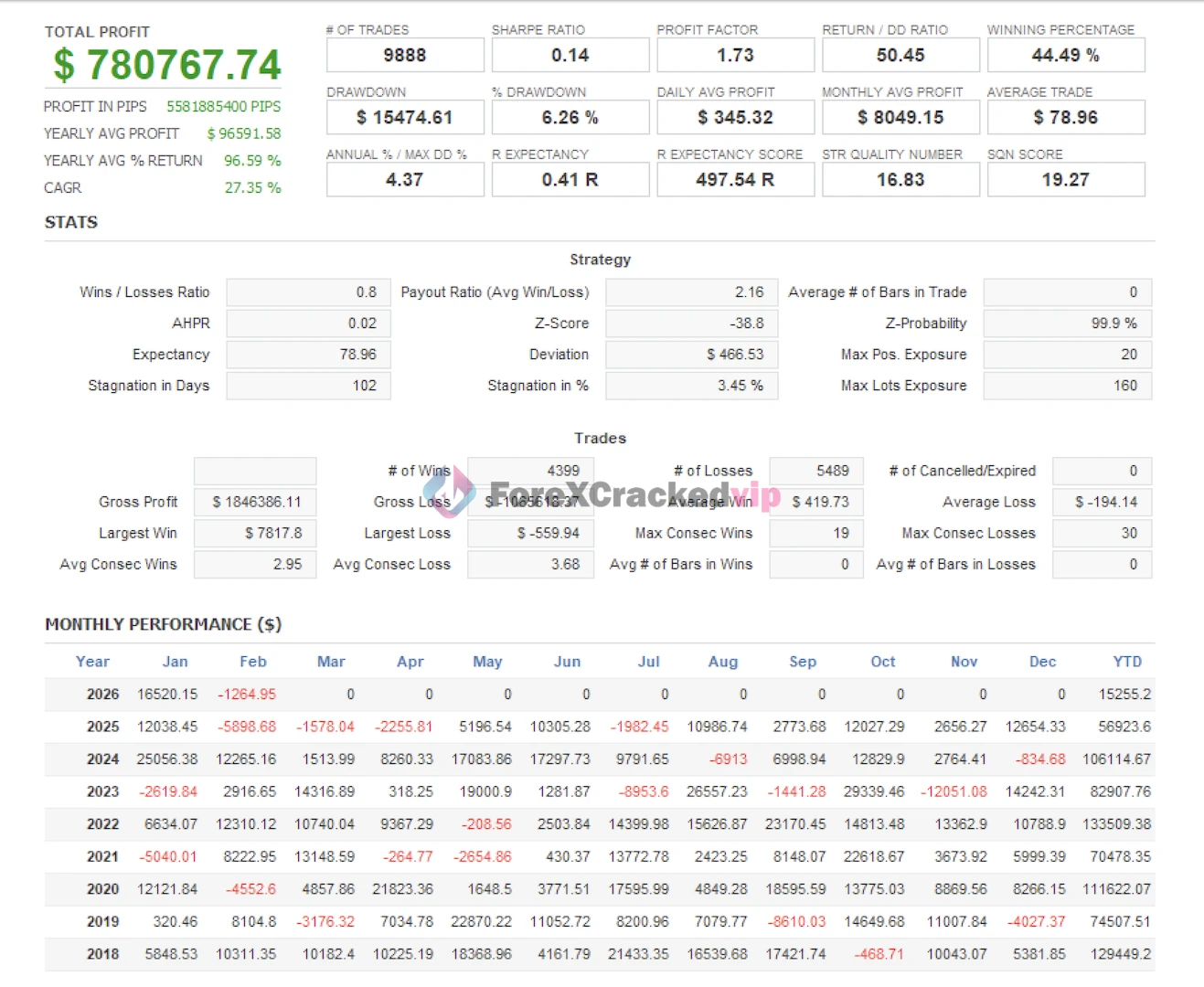
Task: Click the ForexCracked watermark logo icon
Action: click(x=450, y=493)
